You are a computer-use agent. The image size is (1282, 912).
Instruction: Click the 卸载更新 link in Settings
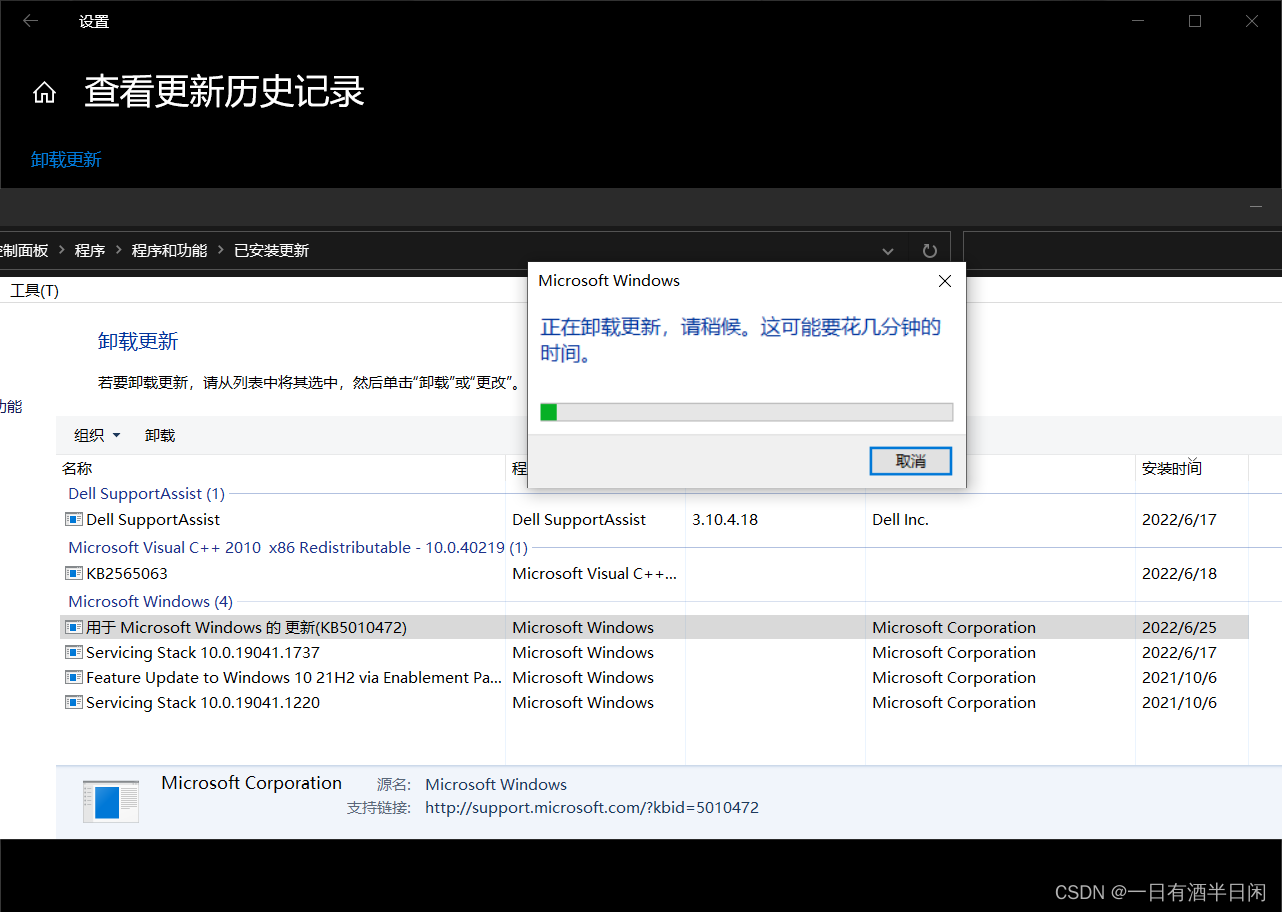(66, 160)
